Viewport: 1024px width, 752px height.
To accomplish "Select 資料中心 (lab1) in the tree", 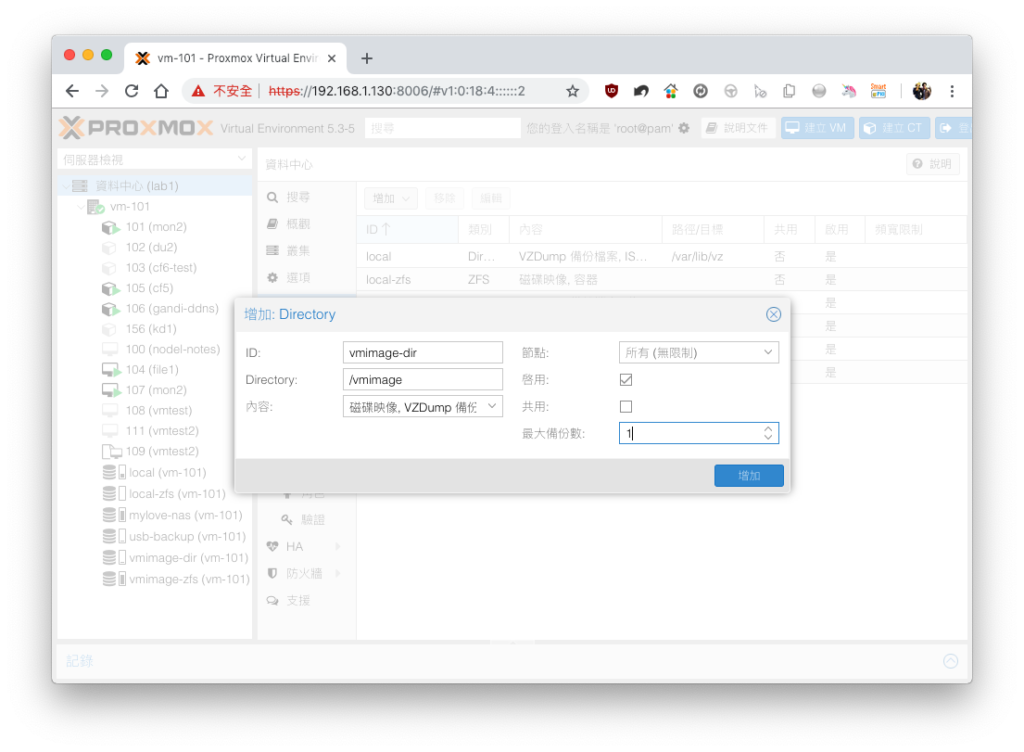I will pos(136,186).
